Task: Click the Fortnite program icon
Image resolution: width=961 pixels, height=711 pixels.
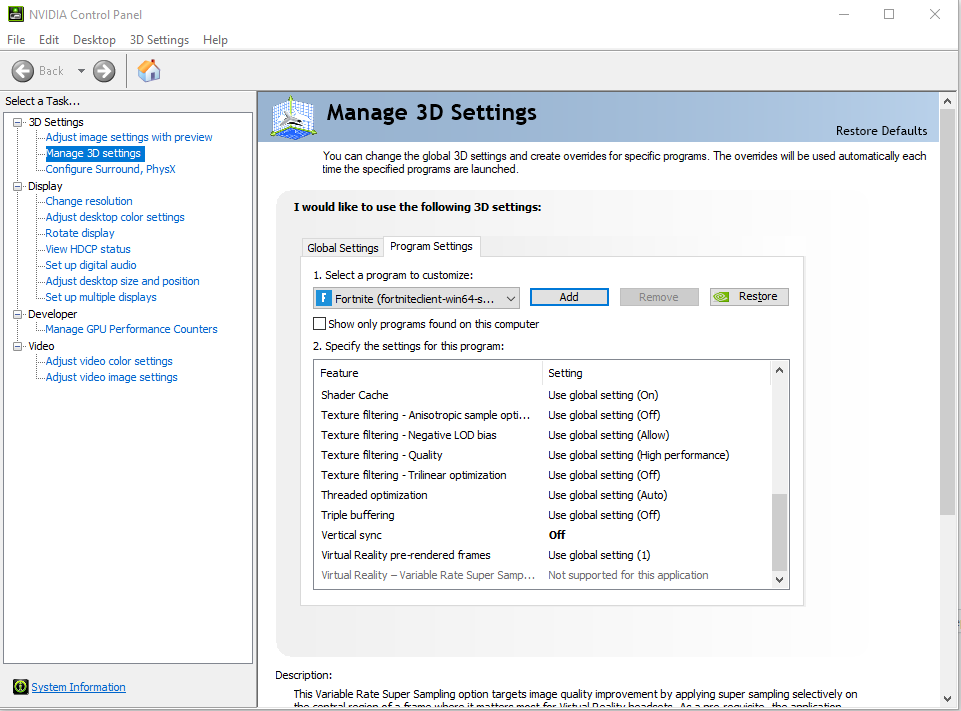Action: point(324,298)
